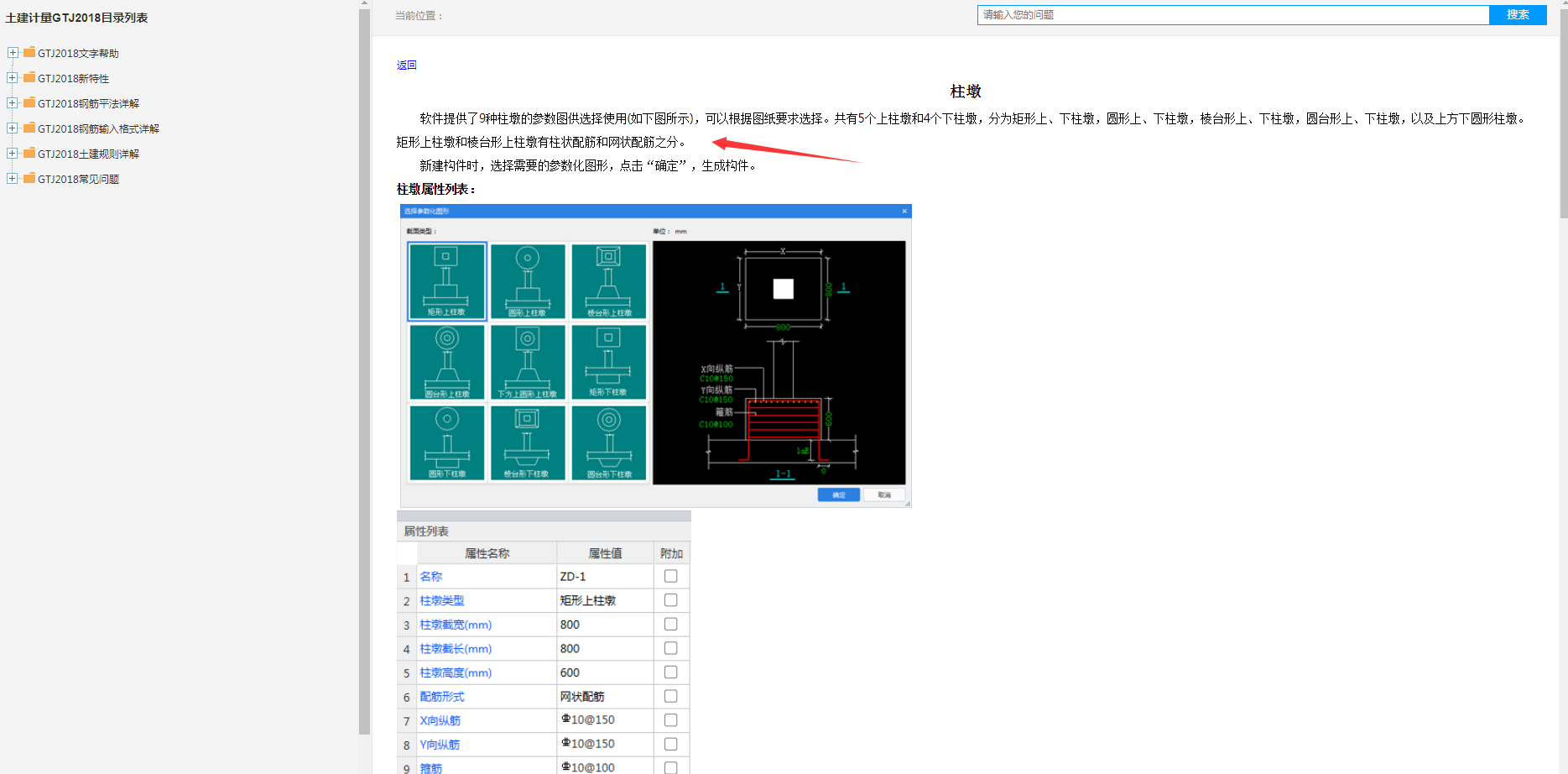Tick the 附加 checkbox for 箍筋 row
This screenshot has height=774, width=1568.
tap(670, 767)
